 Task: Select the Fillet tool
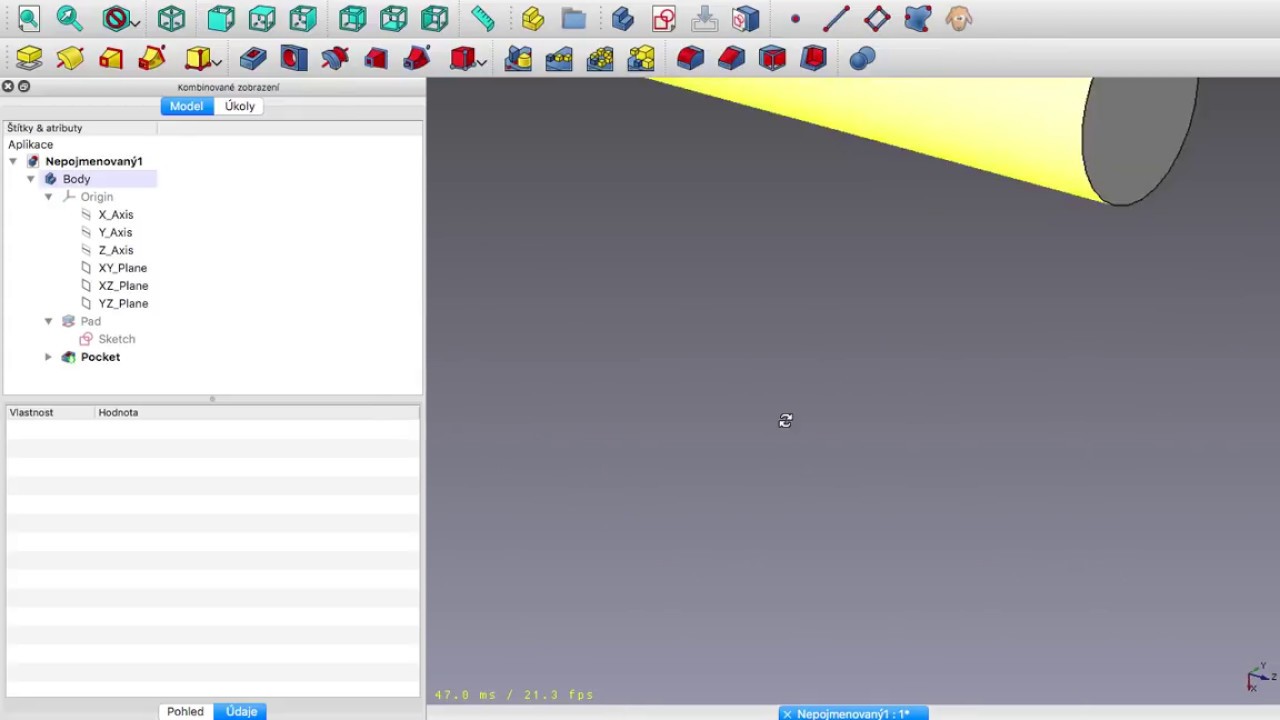click(690, 58)
